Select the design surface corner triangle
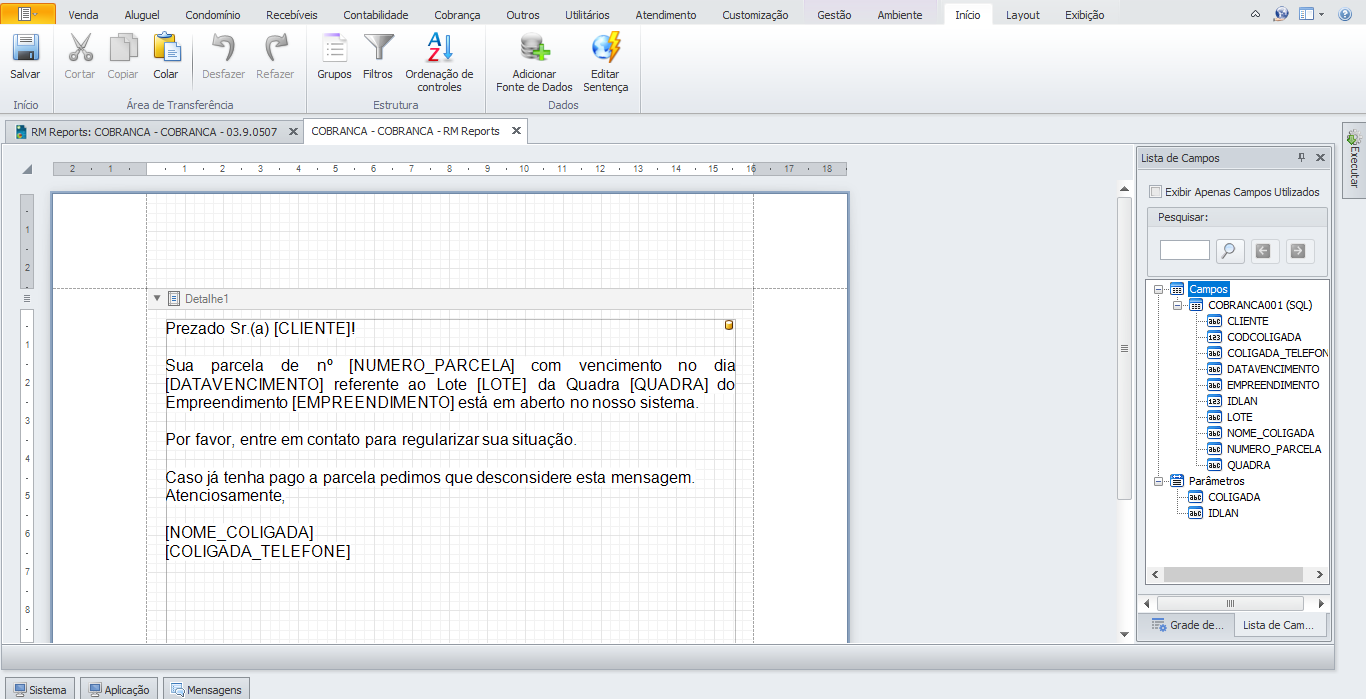The width and height of the screenshot is (1366, 699). (x=27, y=169)
